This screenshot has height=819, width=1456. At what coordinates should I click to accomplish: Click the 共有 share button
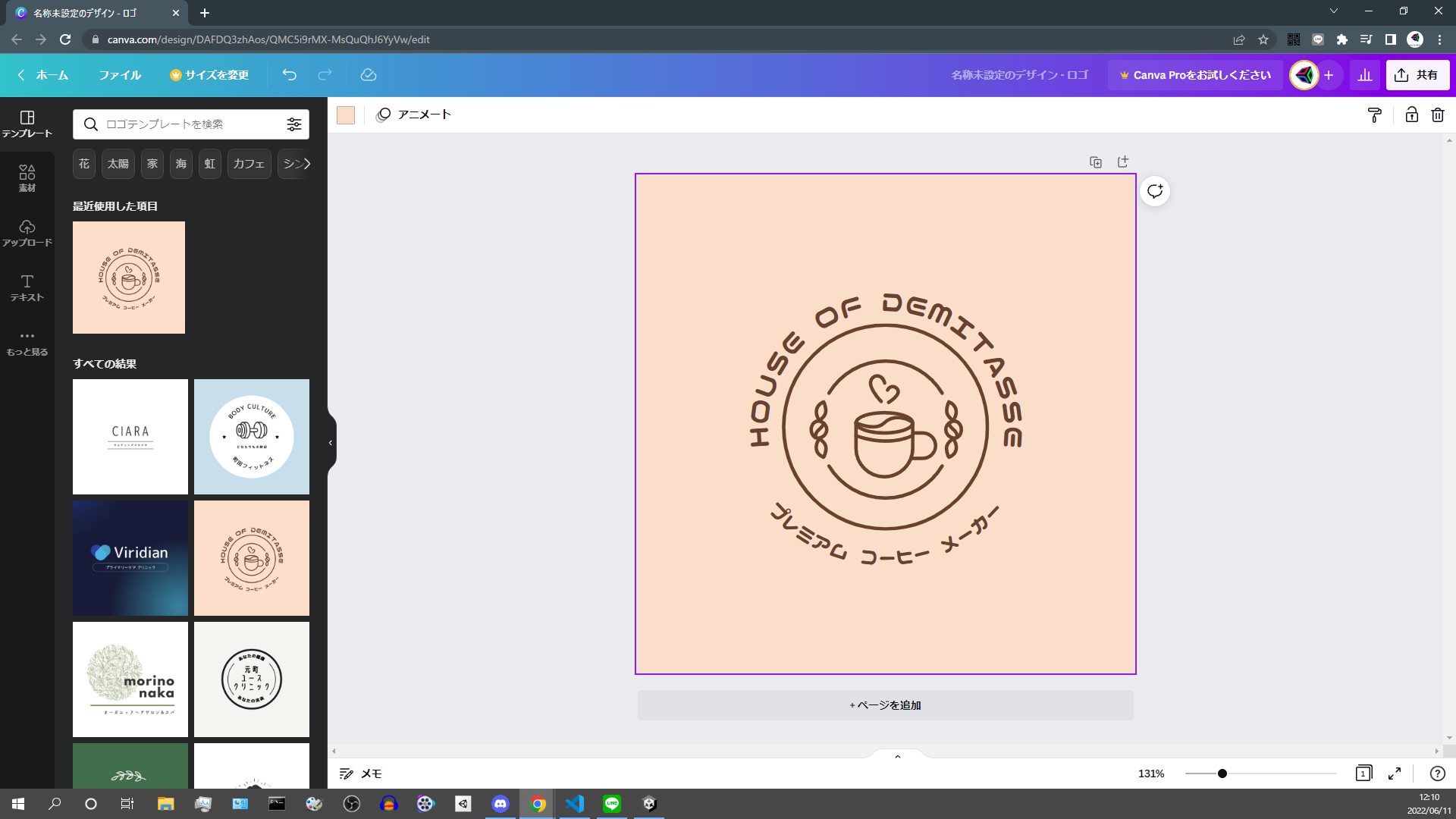(x=1417, y=75)
